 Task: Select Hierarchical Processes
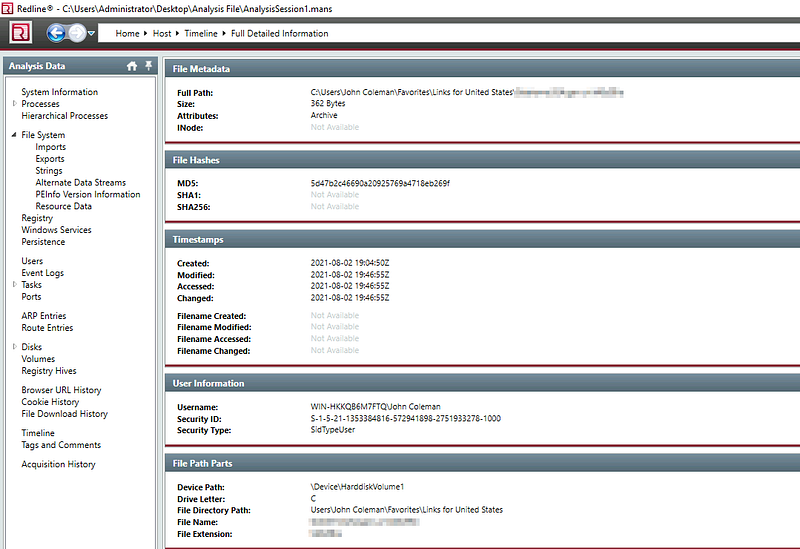point(64,116)
